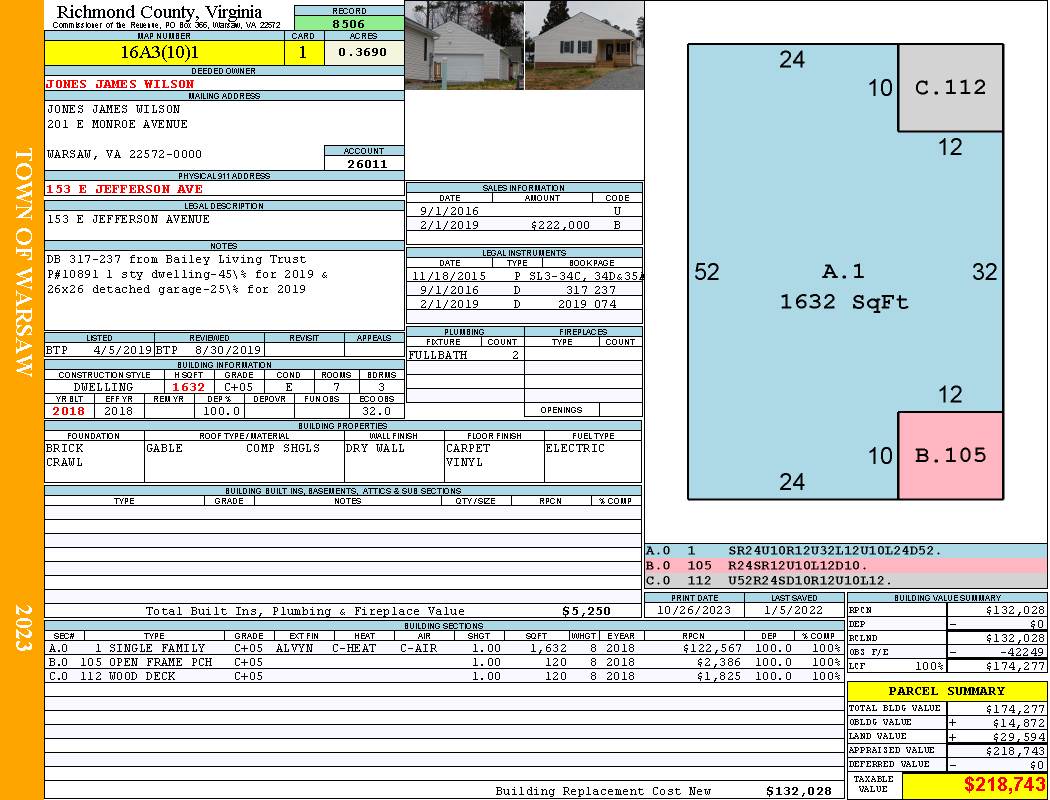The image size is (1050, 800).
Task: Open the garage photo thumbnail
Action: tap(464, 45)
